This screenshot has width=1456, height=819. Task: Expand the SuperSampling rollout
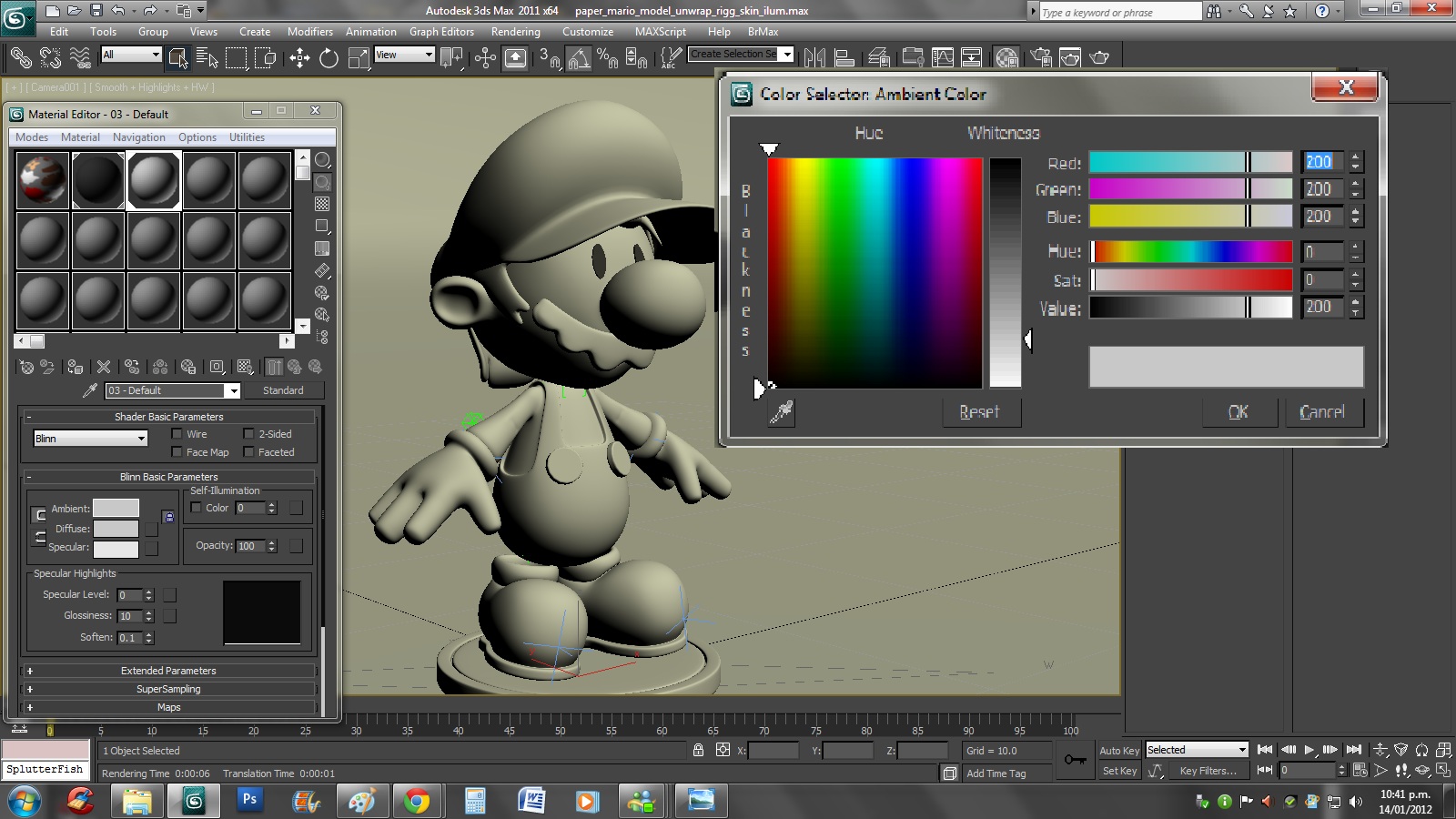[168, 689]
